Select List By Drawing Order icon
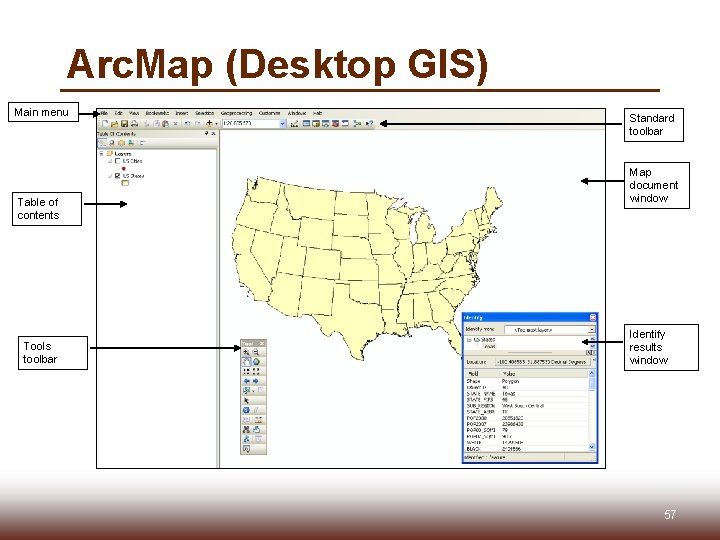Screen dimensions: 720x540 click(x=102, y=142)
